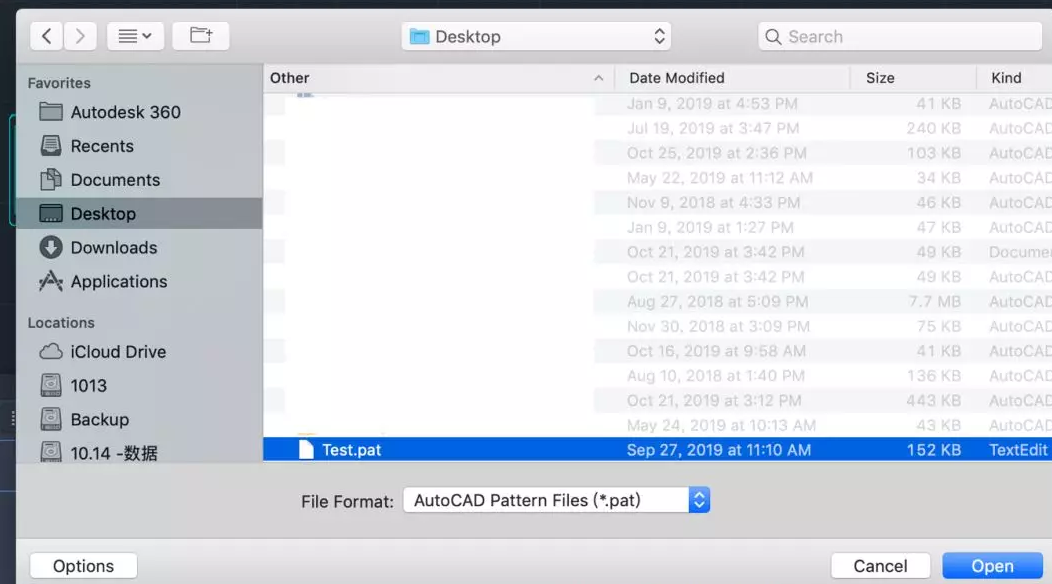This screenshot has height=584, width=1052.
Task: Click the Options button
Action: pyautogui.click(x=83, y=566)
